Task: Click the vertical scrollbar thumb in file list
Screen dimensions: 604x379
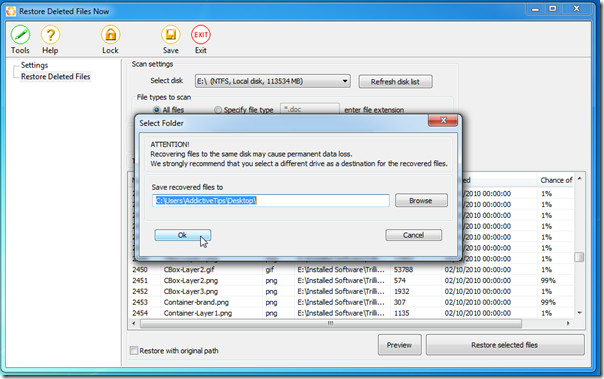Action: pos(579,257)
